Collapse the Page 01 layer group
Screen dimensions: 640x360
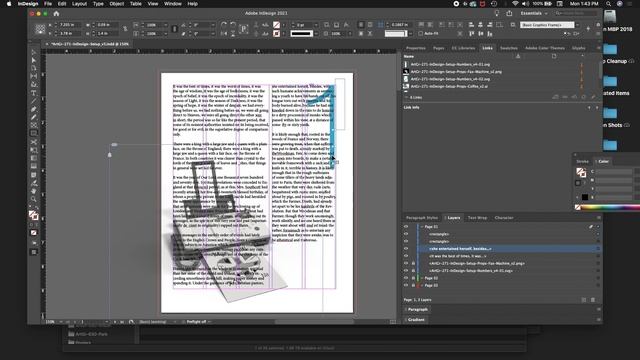(x=422, y=227)
